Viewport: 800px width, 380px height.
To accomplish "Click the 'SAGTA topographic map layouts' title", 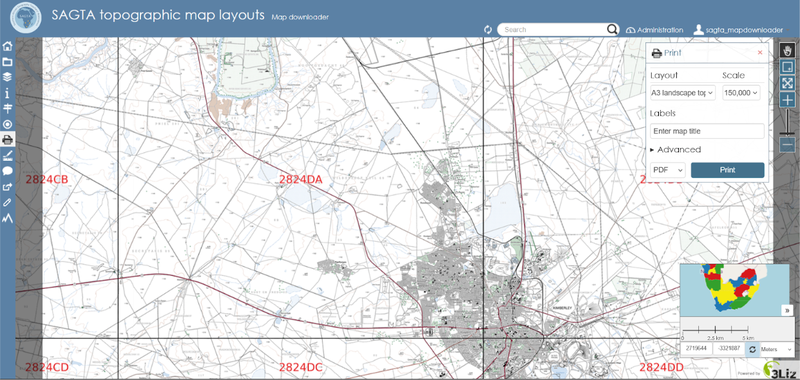I will pyautogui.click(x=158, y=15).
